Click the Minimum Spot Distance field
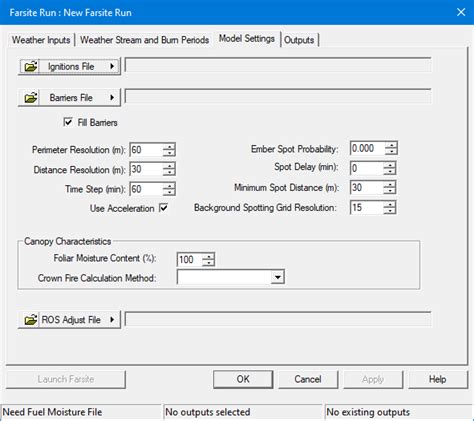 point(366,187)
